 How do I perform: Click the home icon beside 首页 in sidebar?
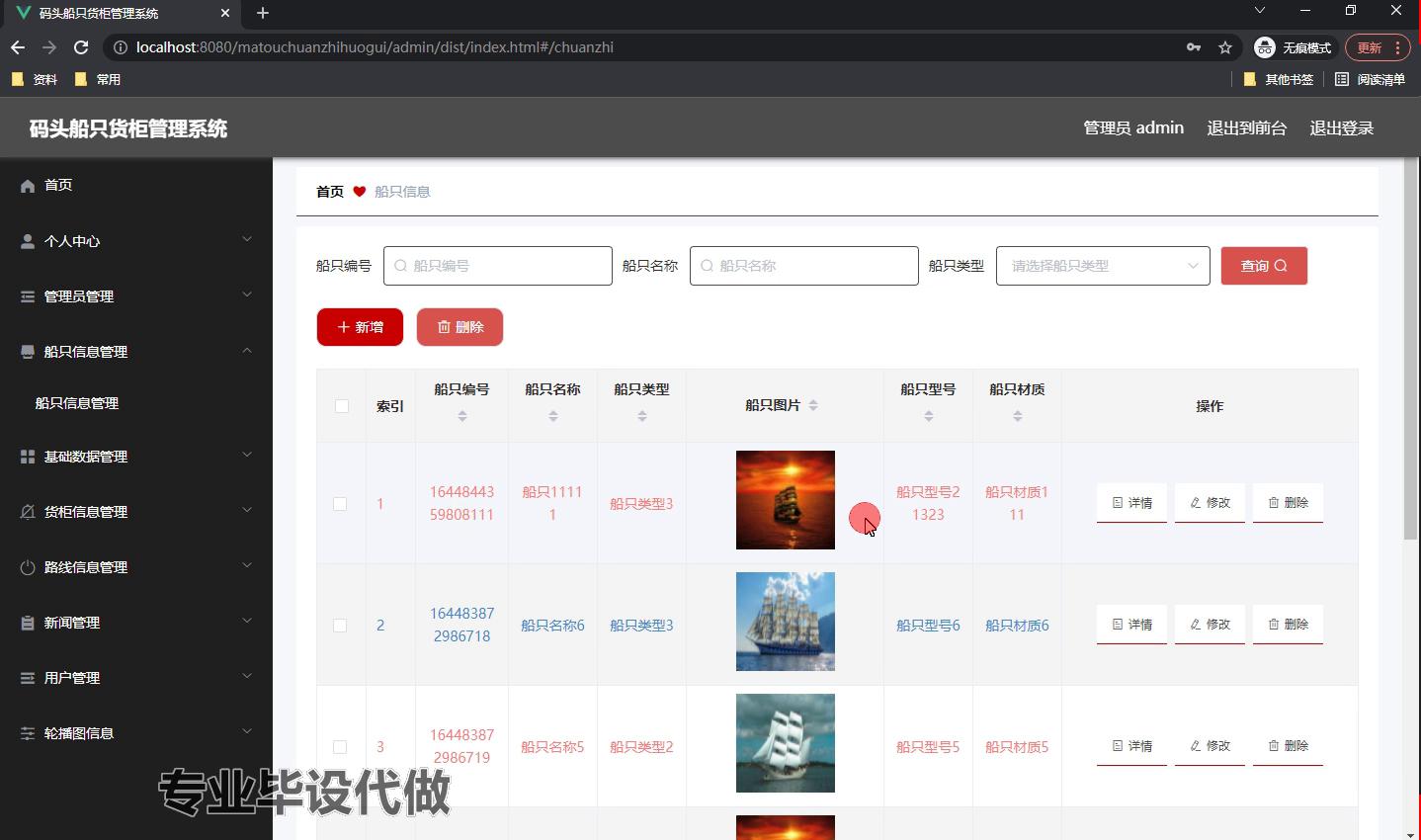(x=28, y=186)
